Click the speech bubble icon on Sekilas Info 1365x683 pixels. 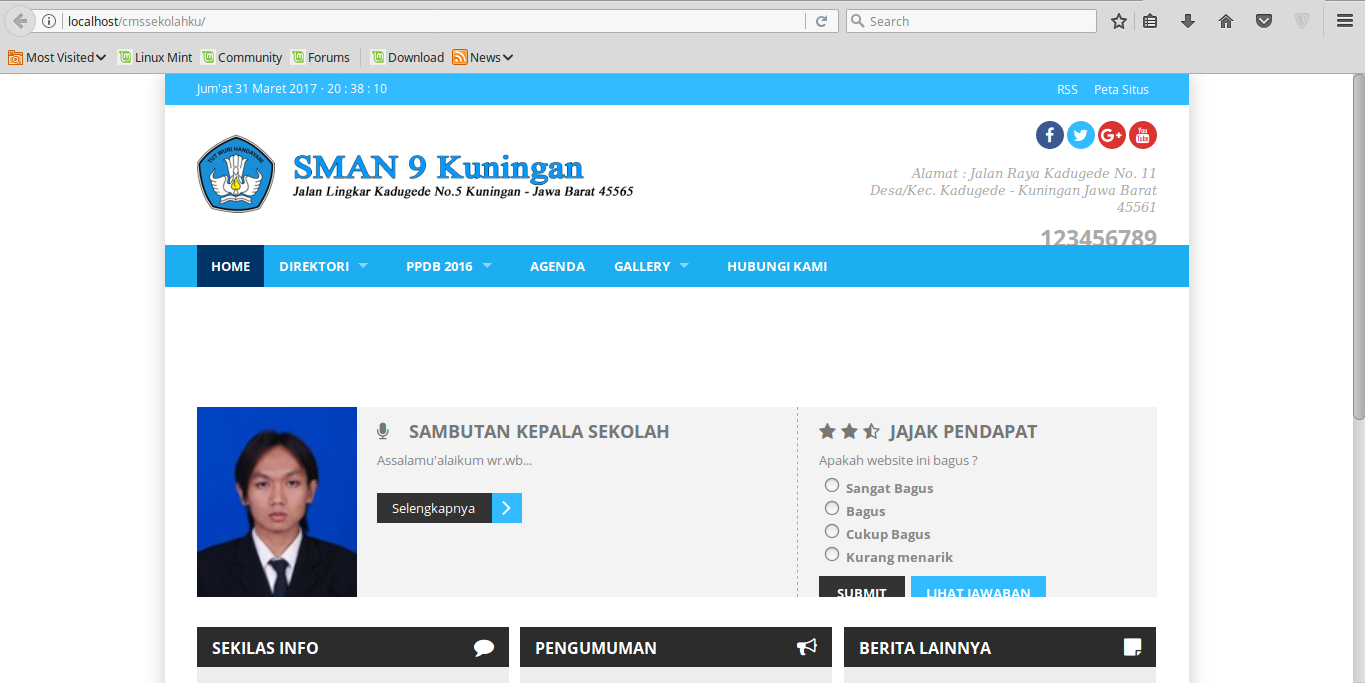coord(484,647)
